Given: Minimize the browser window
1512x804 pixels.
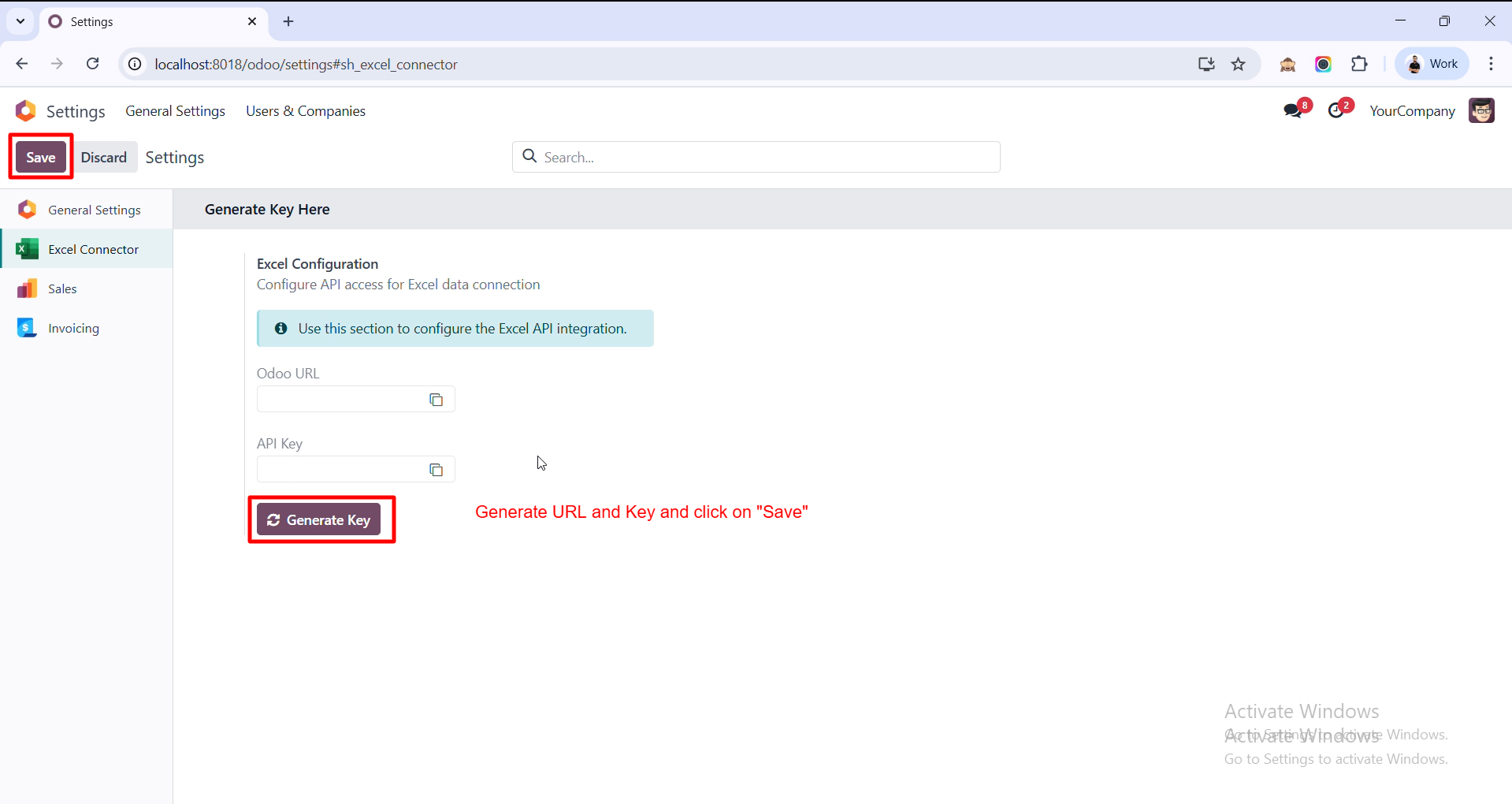Looking at the screenshot, I should click(x=1400, y=21).
